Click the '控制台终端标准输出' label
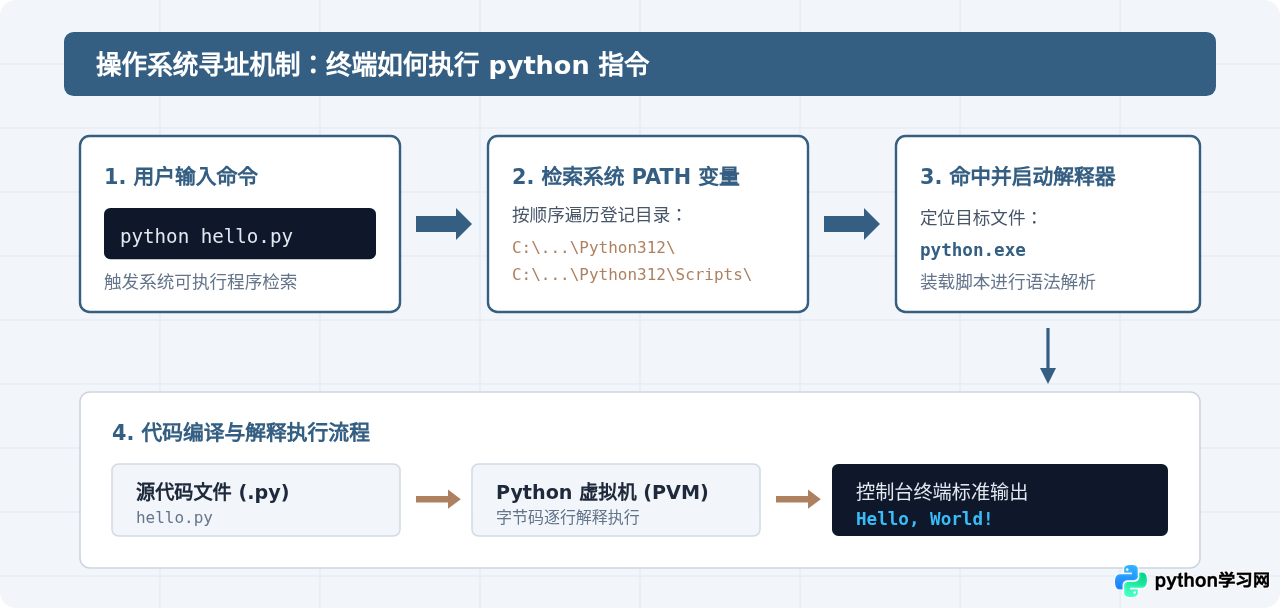The width and height of the screenshot is (1280, 608). (942, 492)
